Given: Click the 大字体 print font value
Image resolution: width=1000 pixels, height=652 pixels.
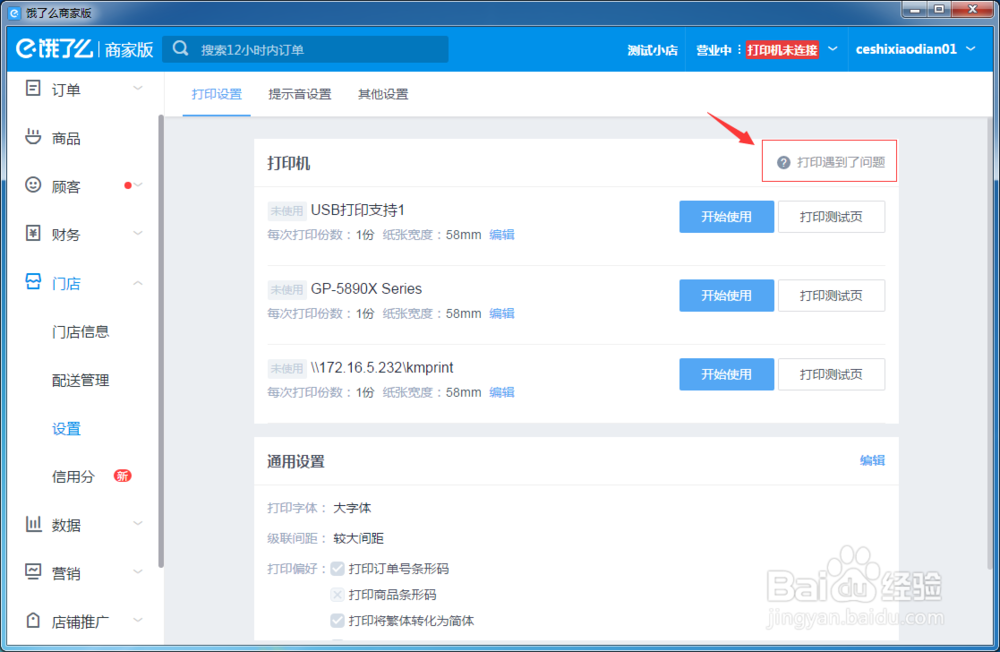Looking at the screenshot, I should [x=352, y=508].
